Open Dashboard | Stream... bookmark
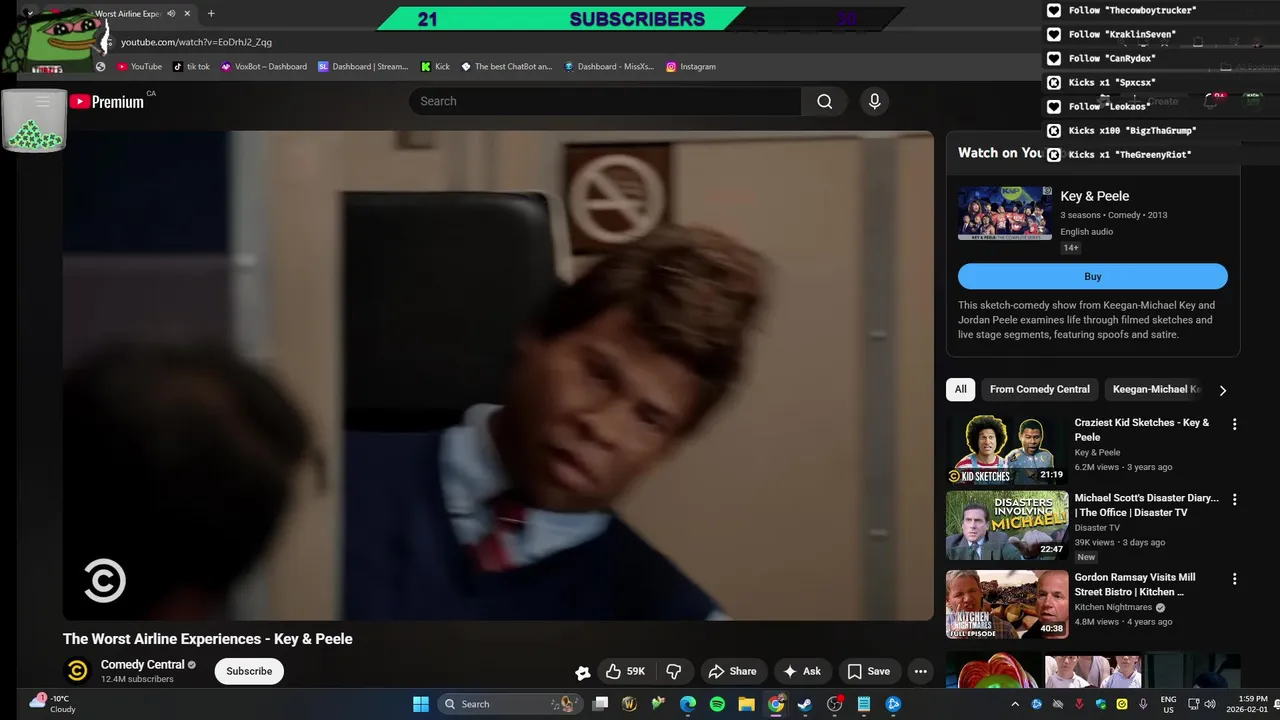Image resolution: width=1280 pixels, height=720 pixels. pyautogui.click(x=363, y=66)
